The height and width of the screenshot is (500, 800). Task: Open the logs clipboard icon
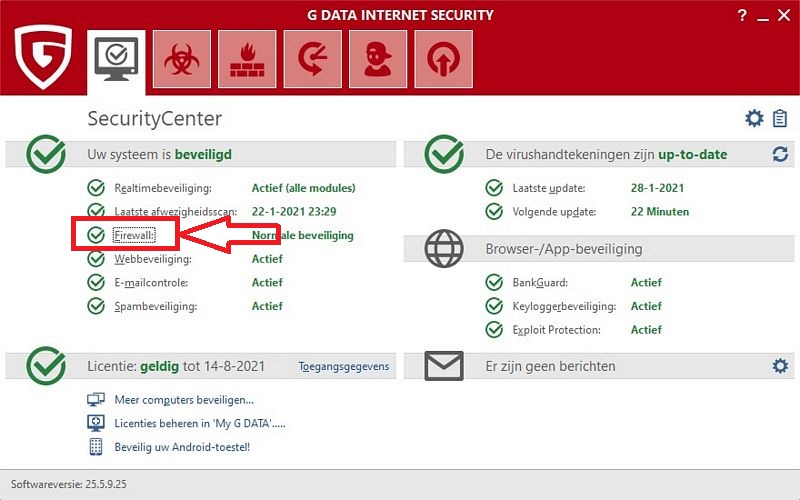tap(780, 118)
